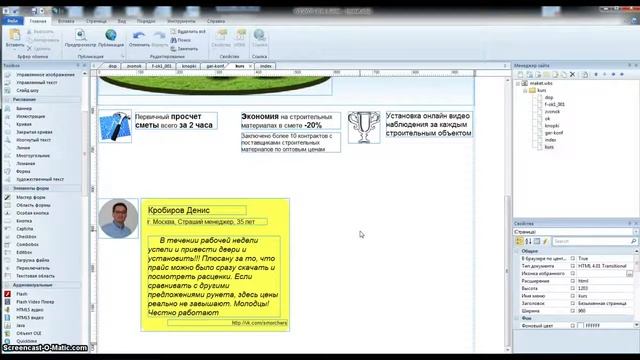Select the HTML5 видео item in Toolbox
This screenshot has width=640, height=360.
30,318
